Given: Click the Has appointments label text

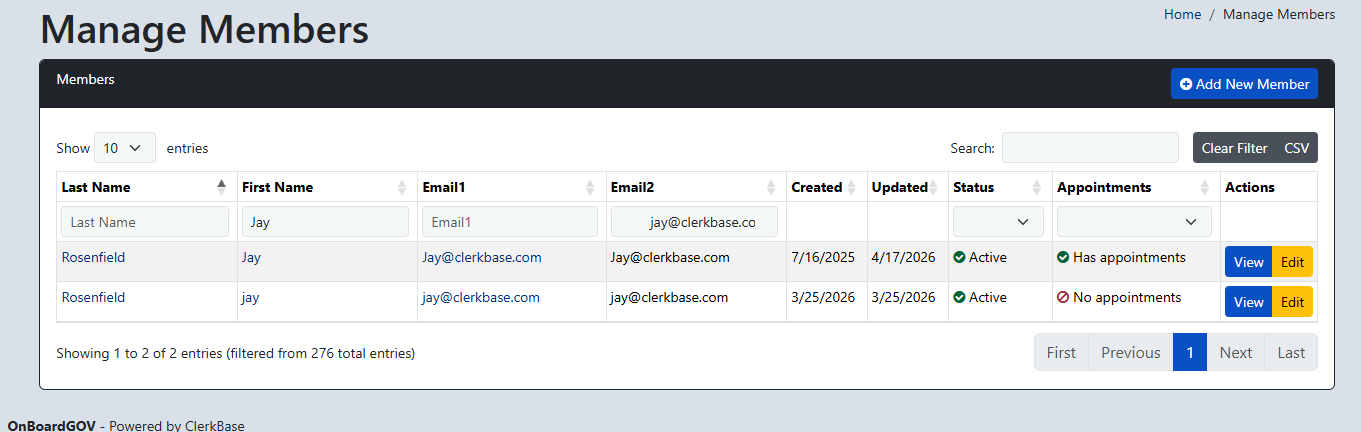Looking at the screenshot, I should point(1129,257).
